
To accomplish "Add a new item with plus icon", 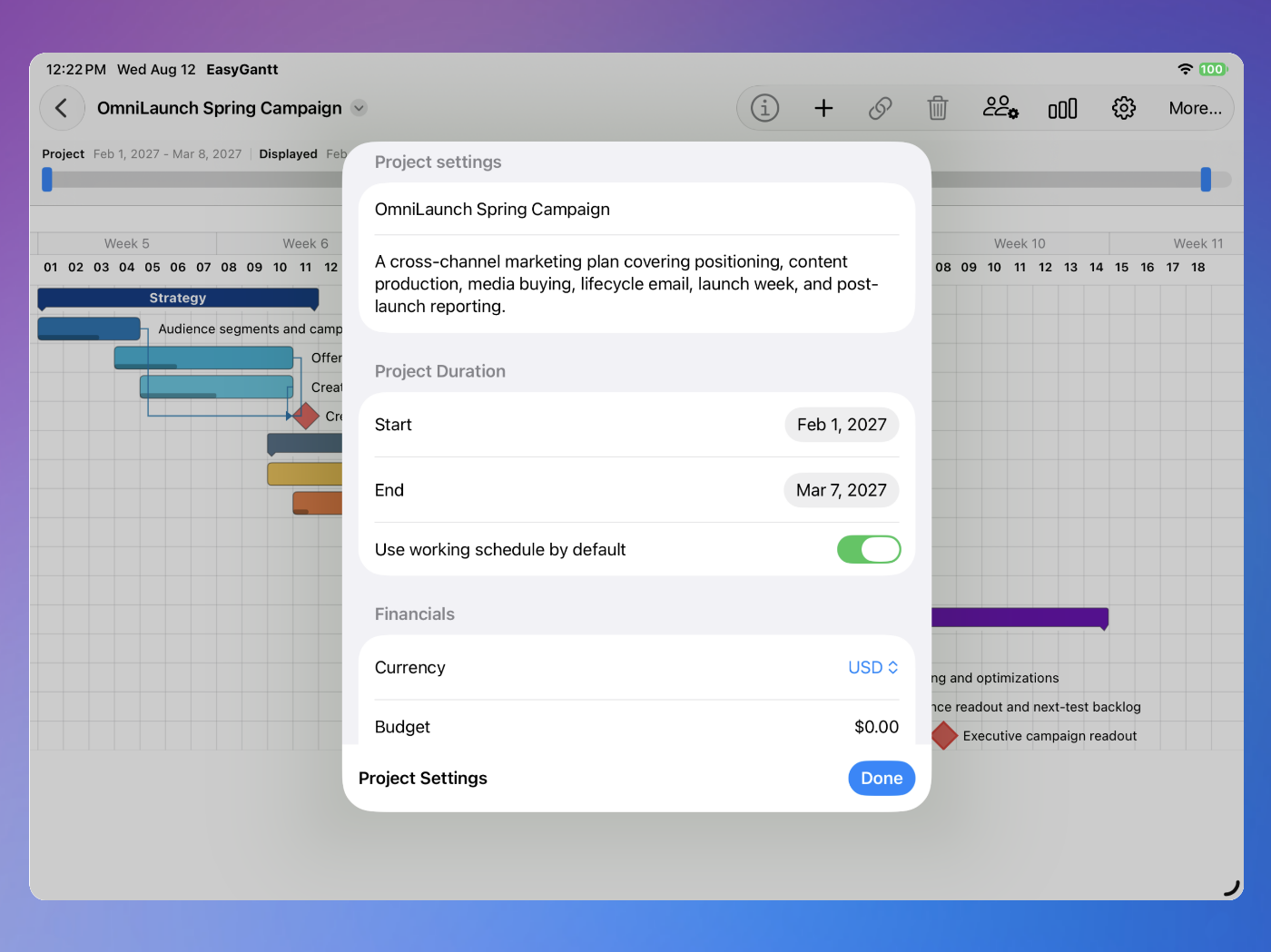I will click(x=823, y=108).
